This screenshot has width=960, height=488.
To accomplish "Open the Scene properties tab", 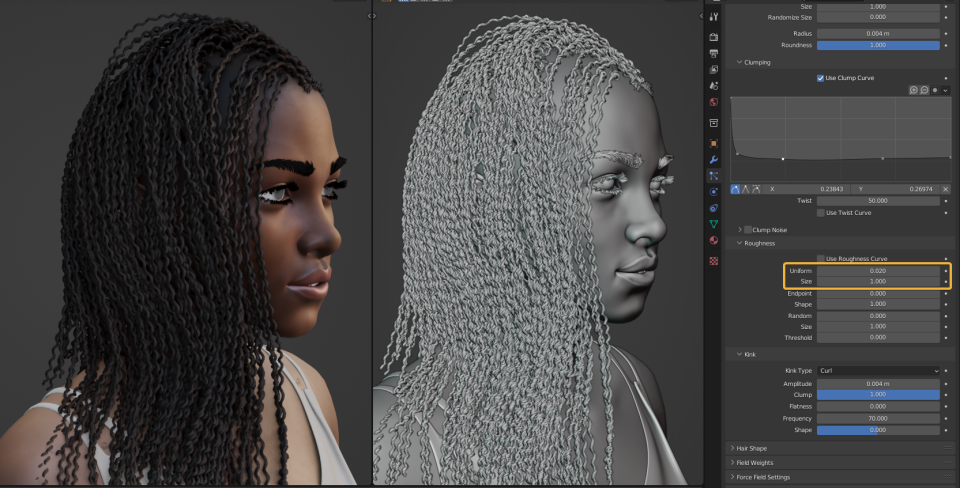I will coord(713,86).
